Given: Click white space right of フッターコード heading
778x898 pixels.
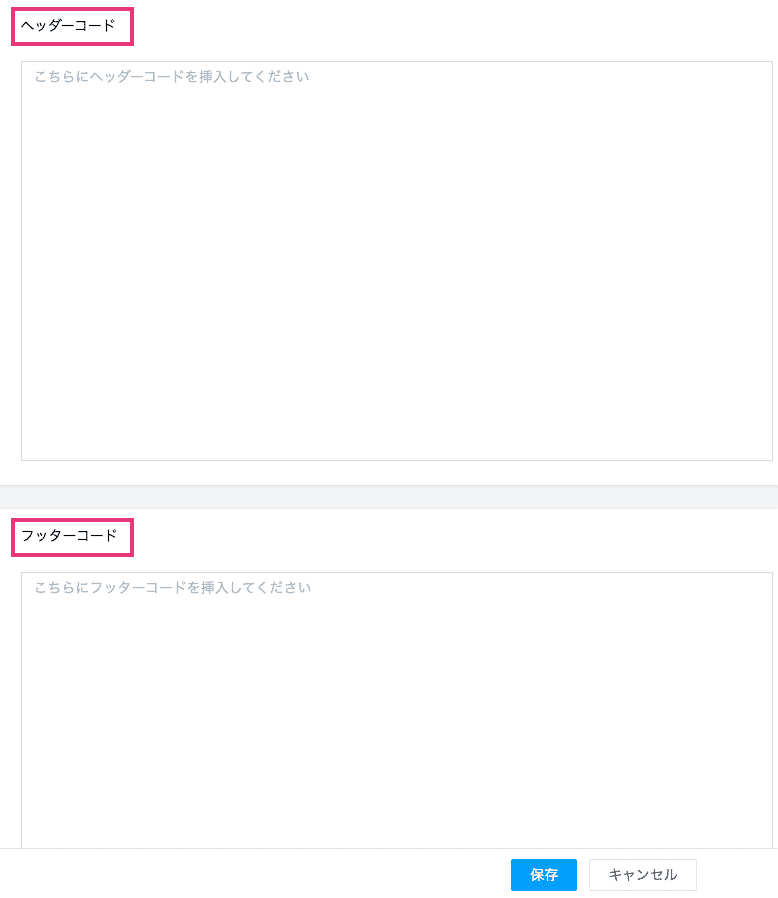Looking at the screenshot, I should (x=455, y=537).
